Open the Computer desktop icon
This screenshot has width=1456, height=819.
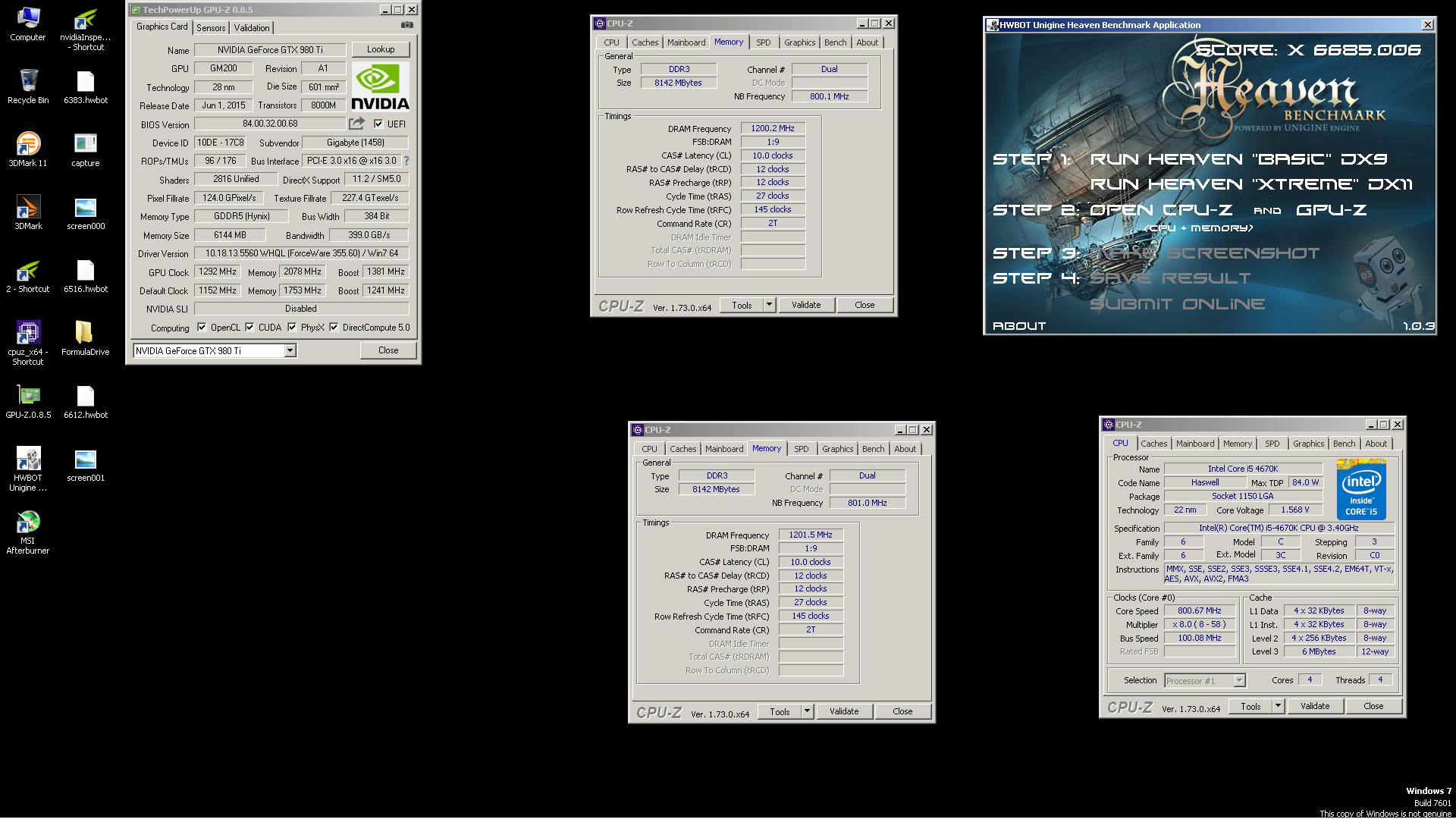28,24
